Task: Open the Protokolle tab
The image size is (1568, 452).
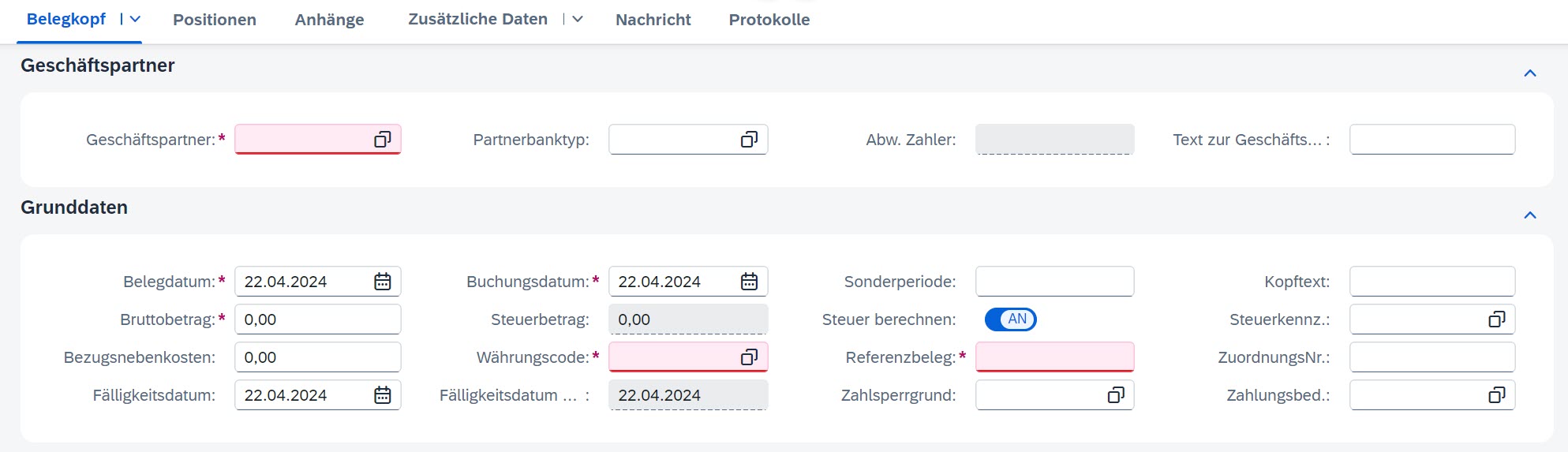Action: (769, 20)
